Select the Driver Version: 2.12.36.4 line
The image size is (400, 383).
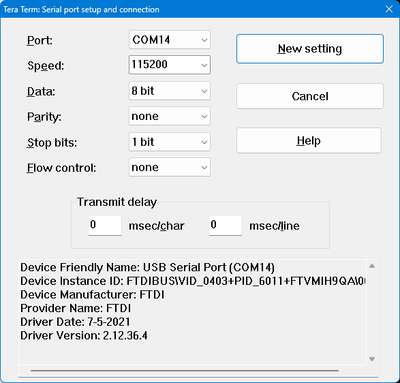tap(84, 335)
